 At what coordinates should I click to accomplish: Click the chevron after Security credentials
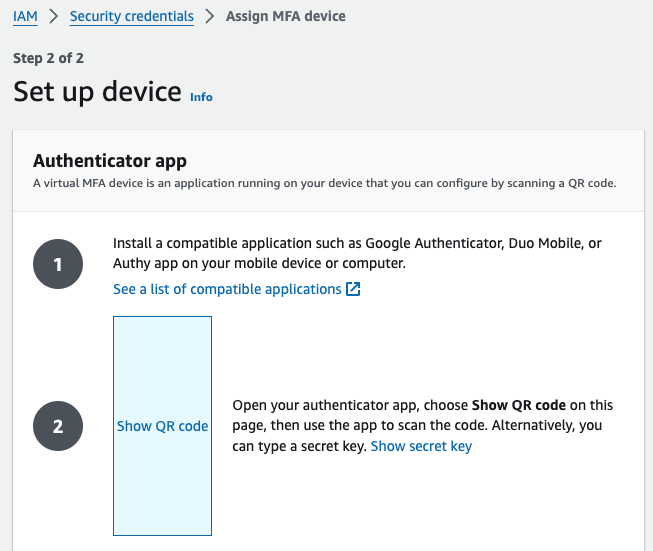[210, 17]
